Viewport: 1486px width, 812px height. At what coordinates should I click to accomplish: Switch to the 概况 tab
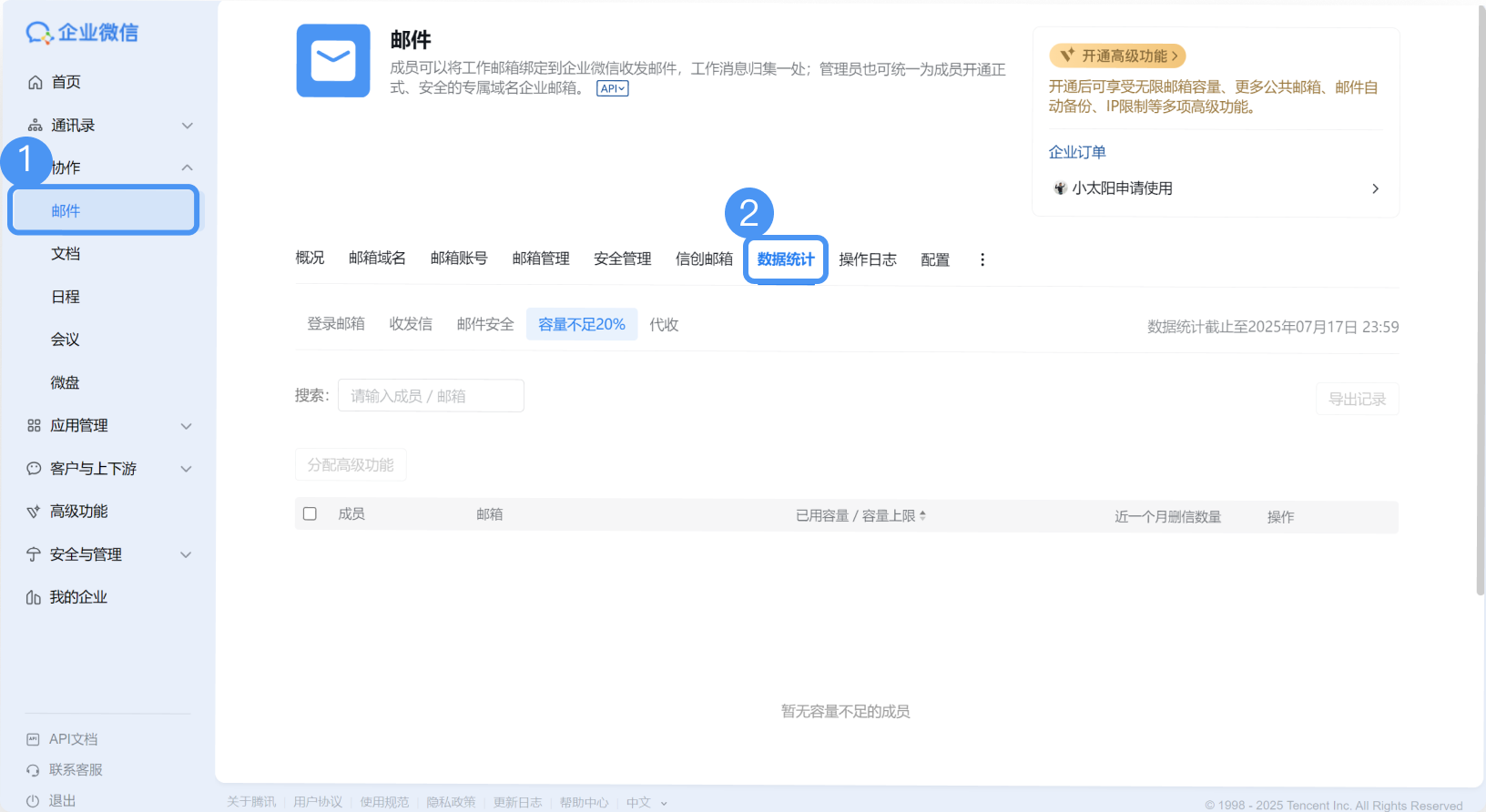tap(310, 259)
